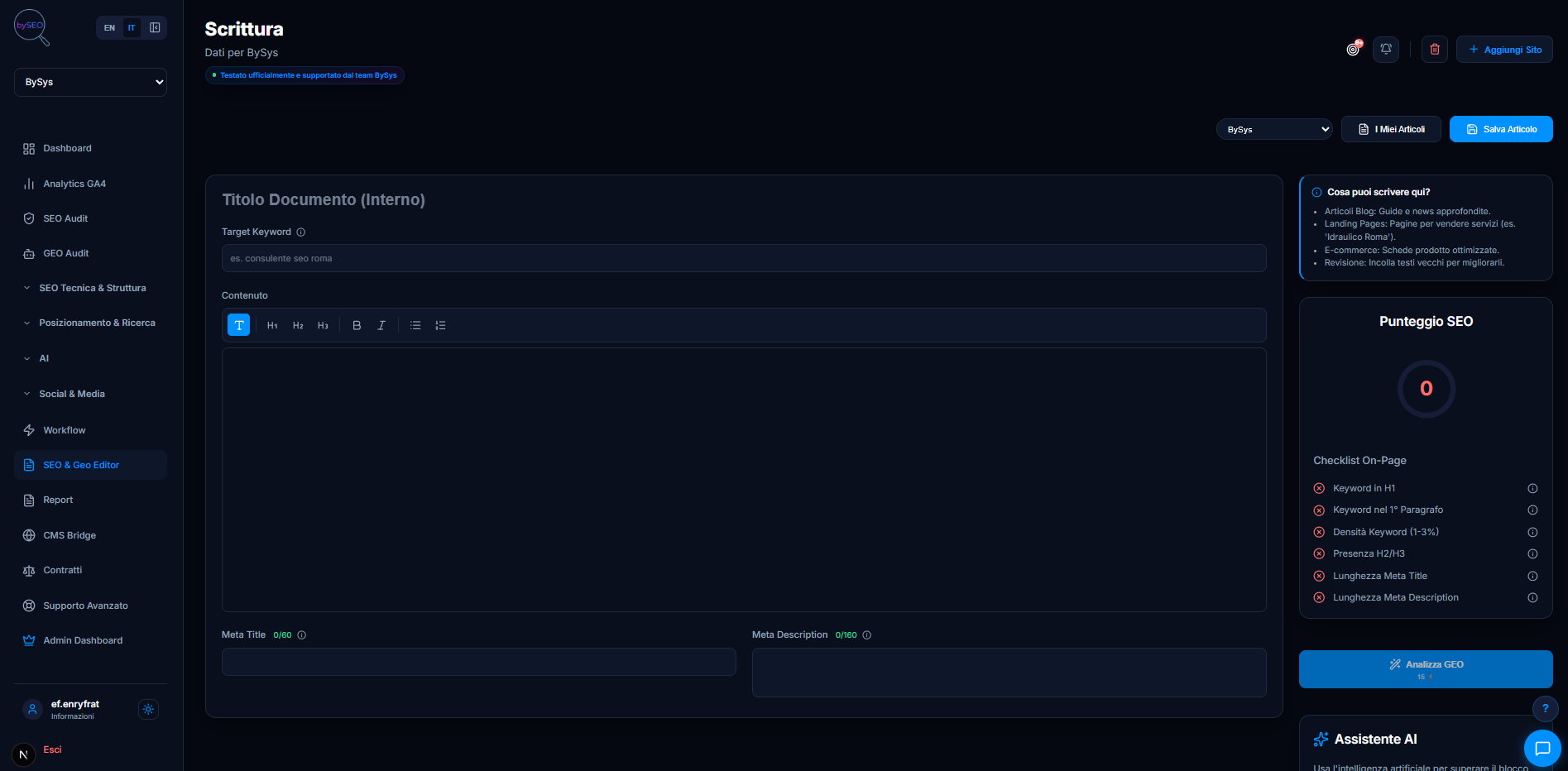Open the Report page

(90, 500)
